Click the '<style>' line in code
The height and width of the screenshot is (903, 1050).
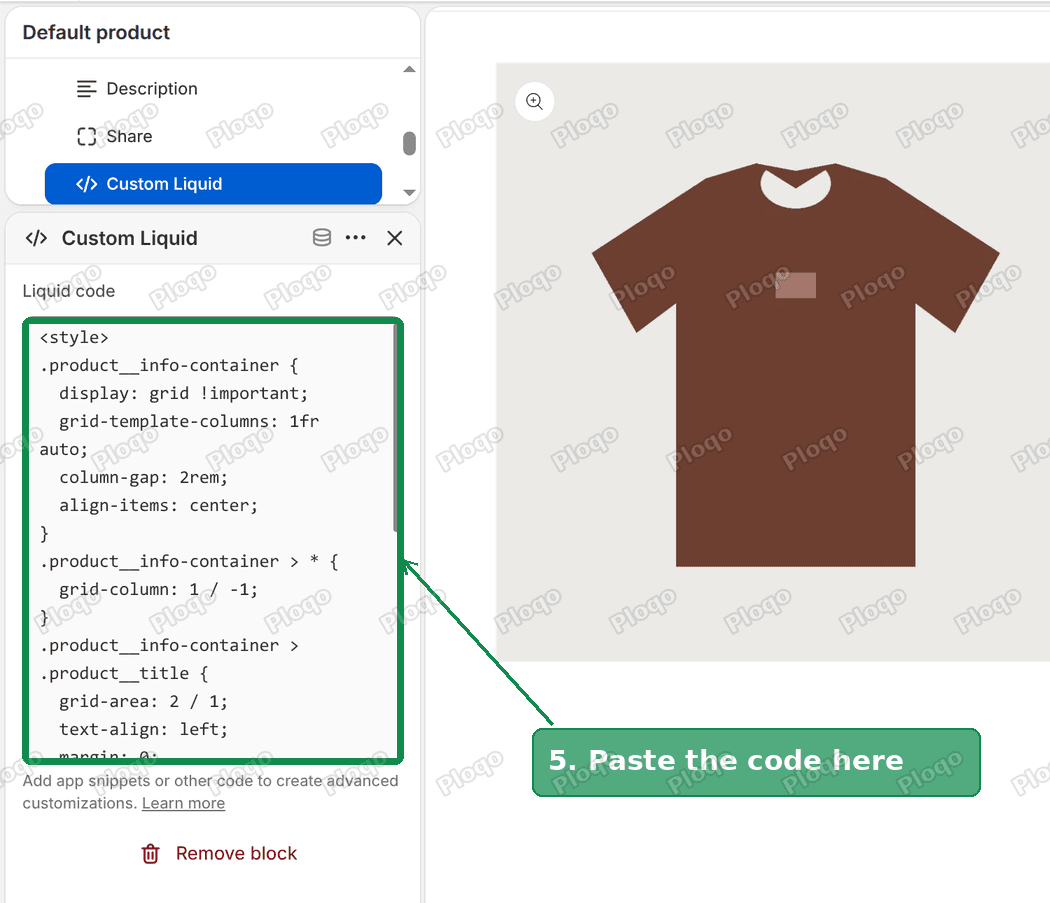(x=74, y=337)
